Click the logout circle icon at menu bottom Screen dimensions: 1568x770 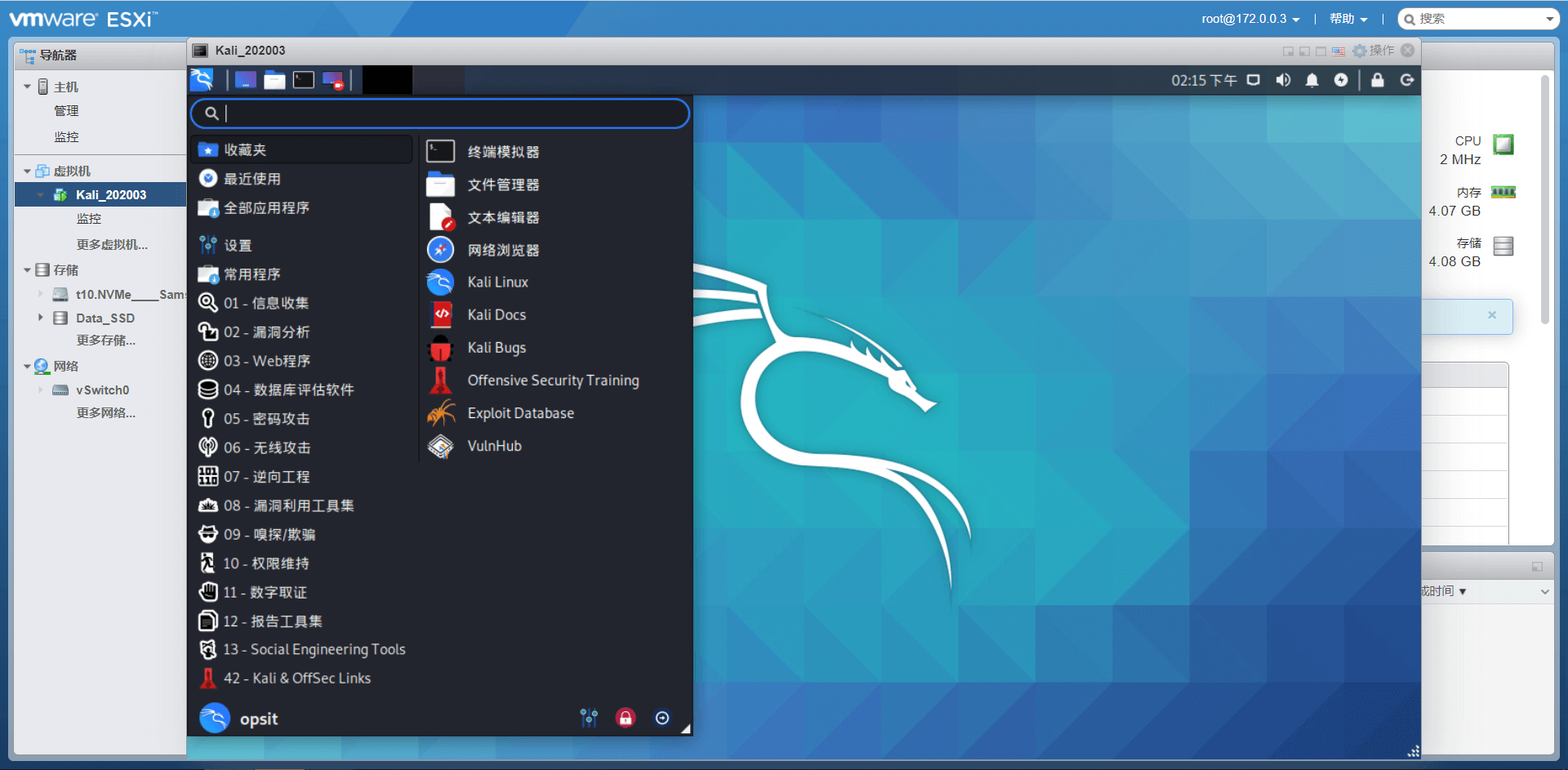[x=662, y=718]
